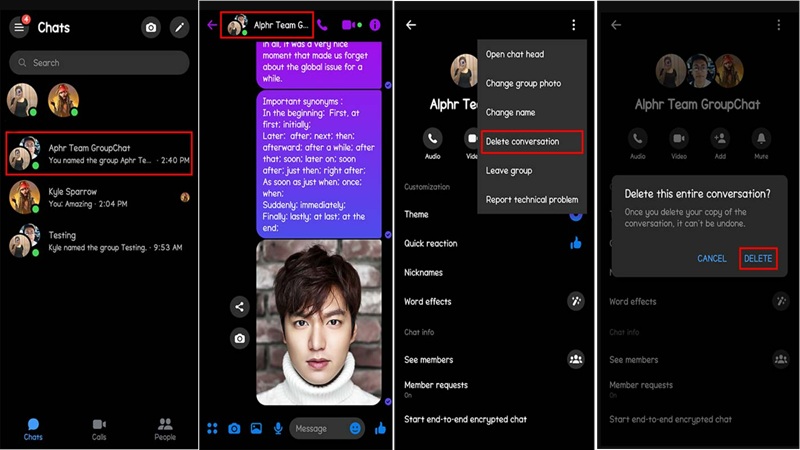
Task: Open the Kyle Sparrow conversation
Action: tap(99, 197)
